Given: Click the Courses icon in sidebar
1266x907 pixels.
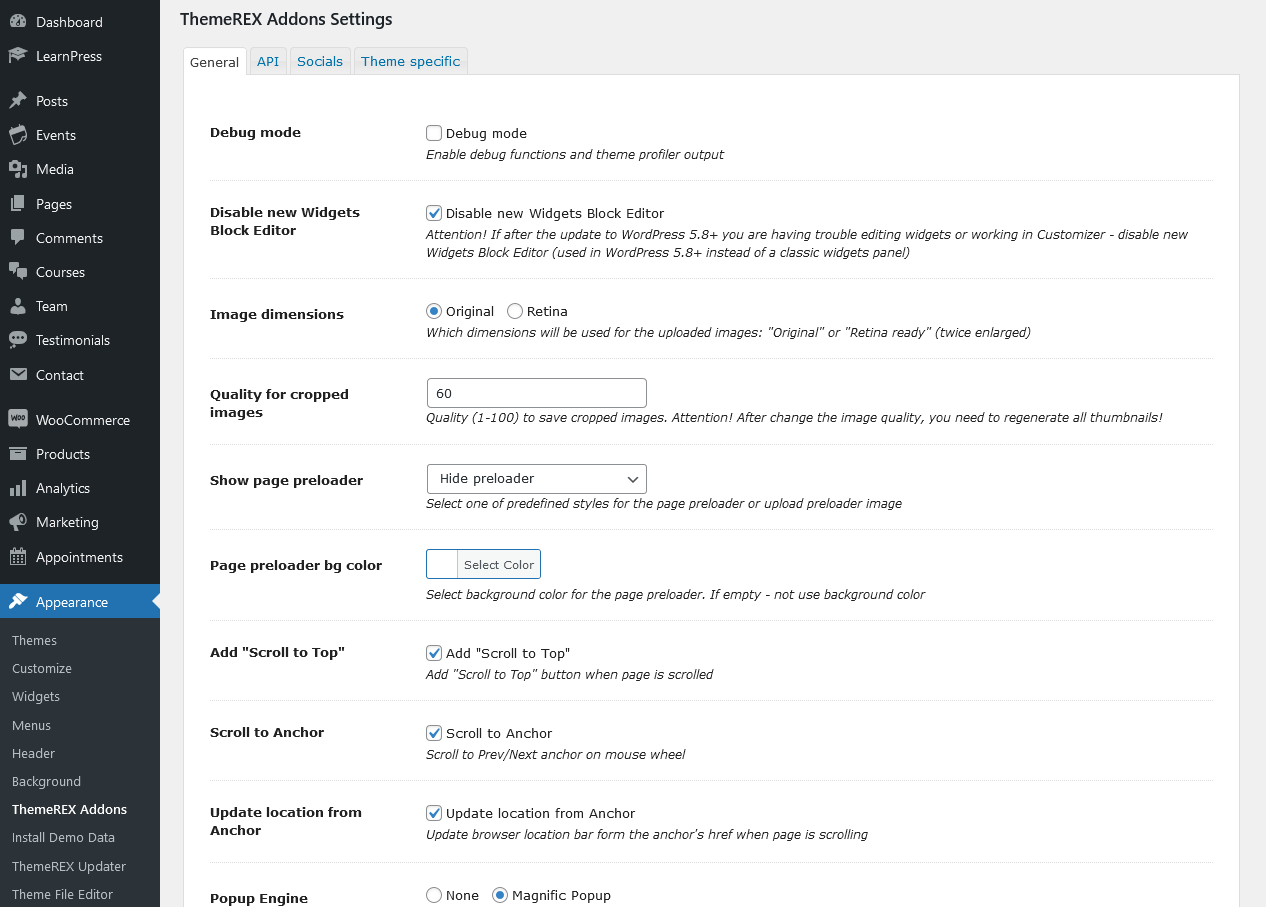Looking at the screenshot, I should click(18, 272).
